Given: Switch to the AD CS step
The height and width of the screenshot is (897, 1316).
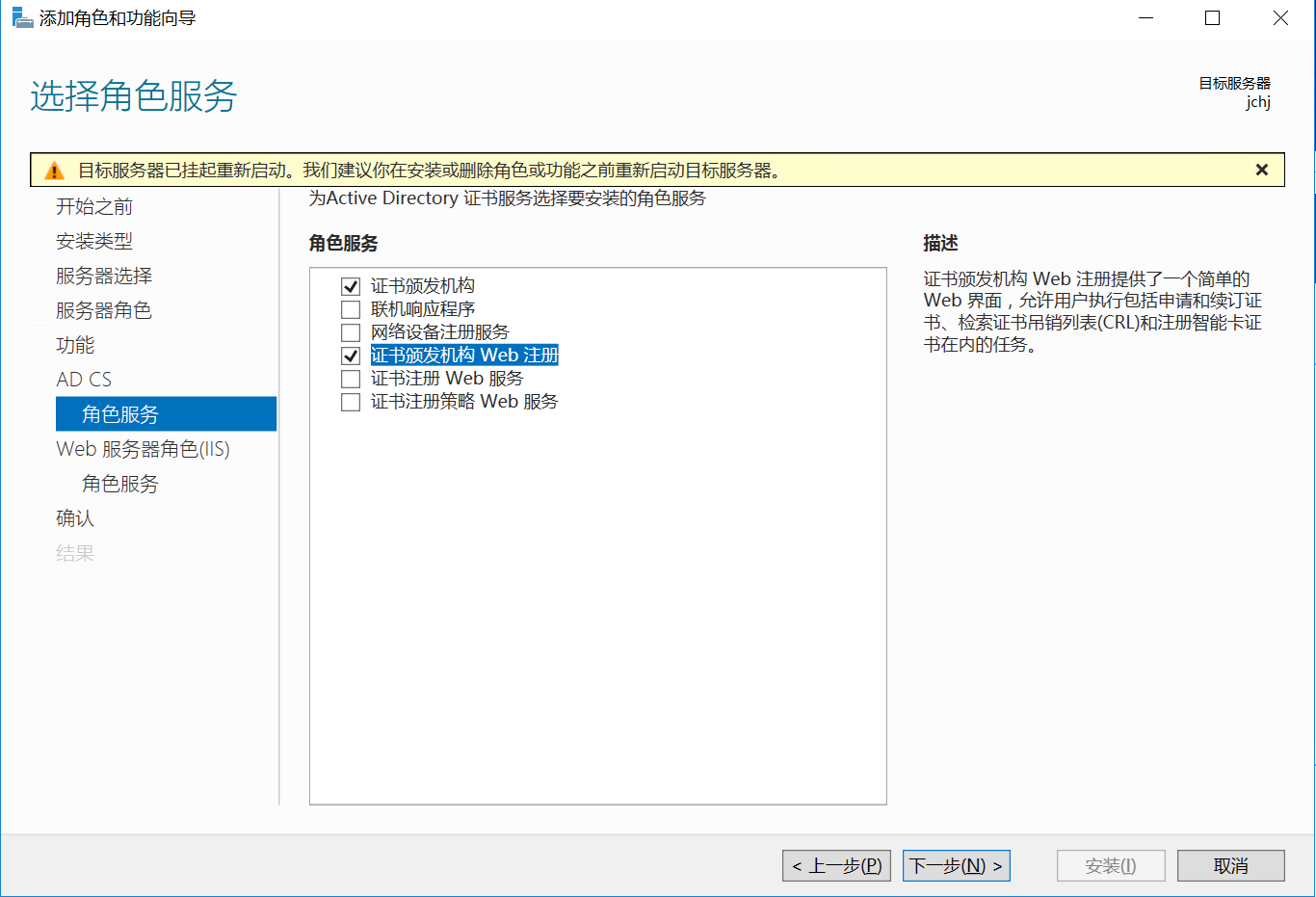Looking at the screenshot, I should 84,380.
